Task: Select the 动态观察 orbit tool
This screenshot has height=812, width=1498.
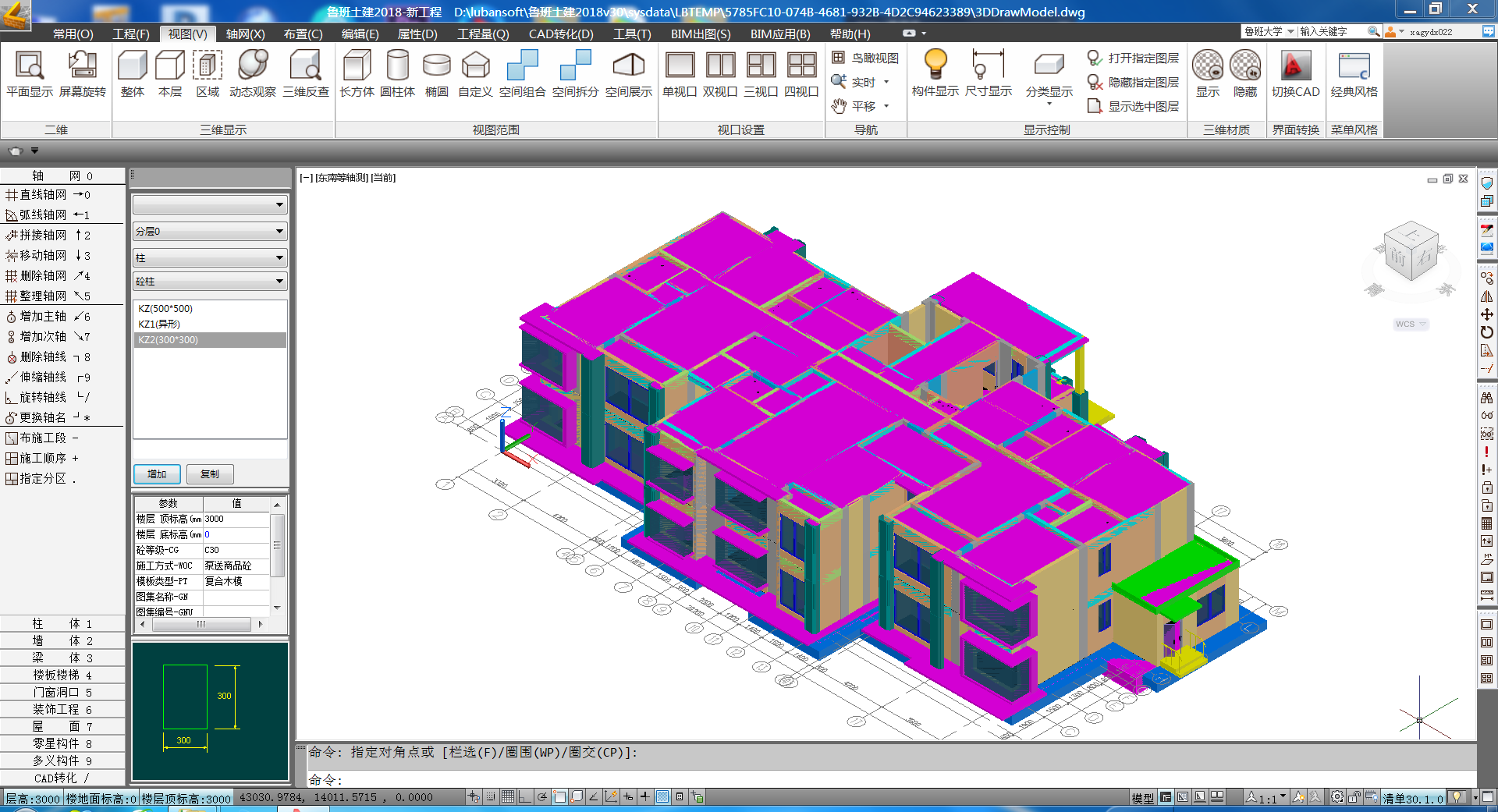Action: [252, 66]
